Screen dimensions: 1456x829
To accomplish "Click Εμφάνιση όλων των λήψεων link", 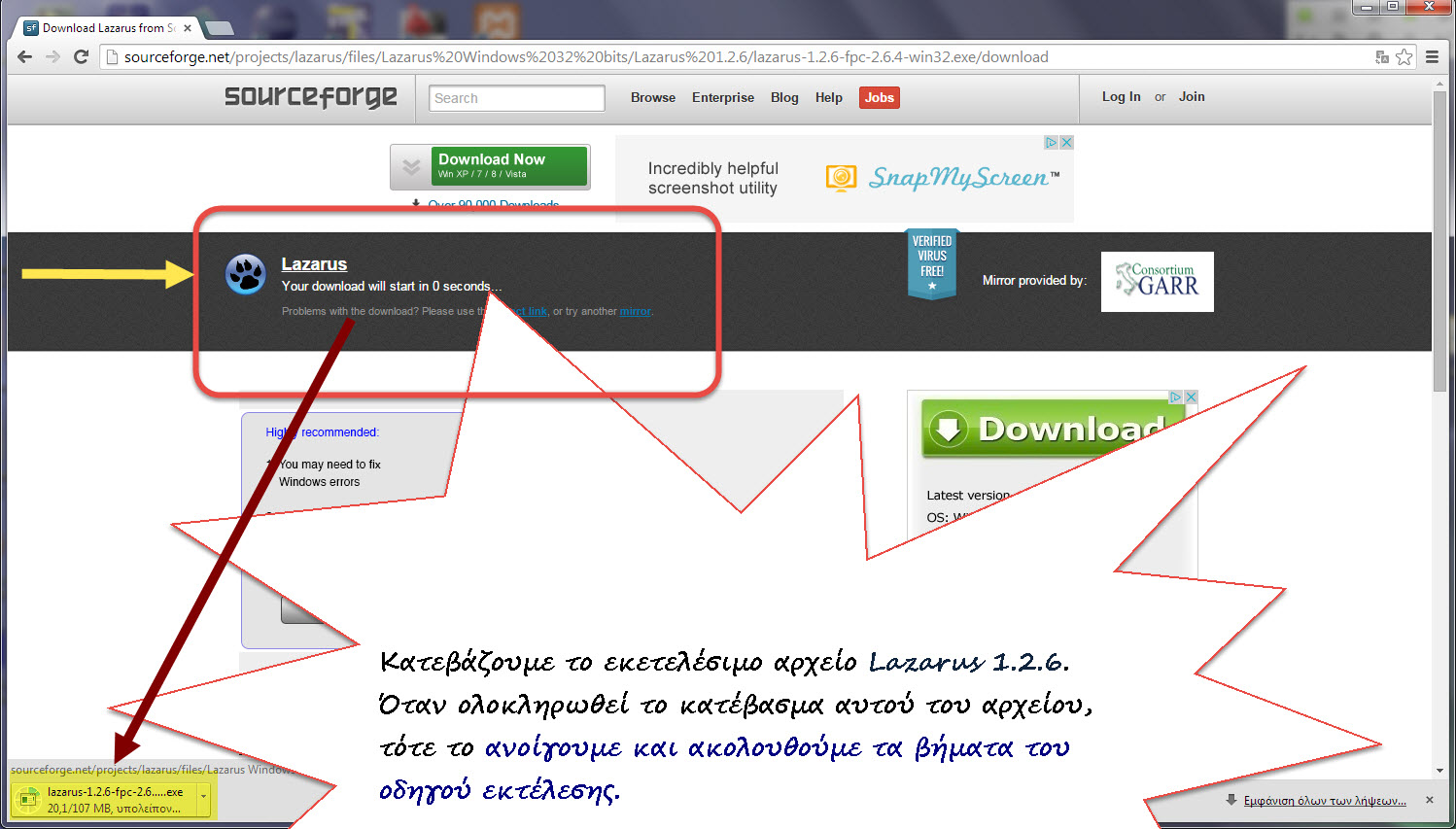I will [1325, 800].
